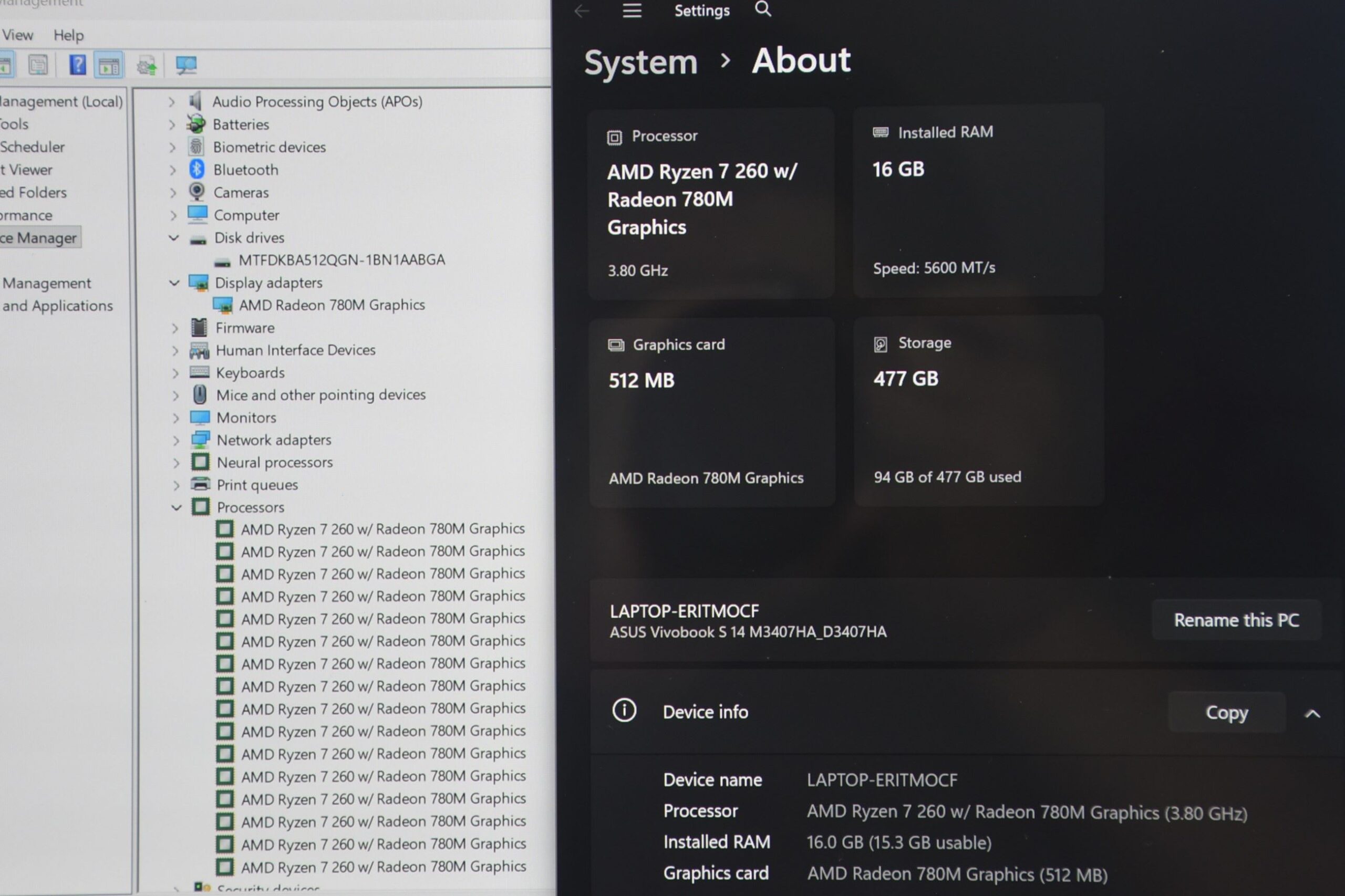
Task: Expand the Audio Processing Objects node
Action: click(171, 102)
